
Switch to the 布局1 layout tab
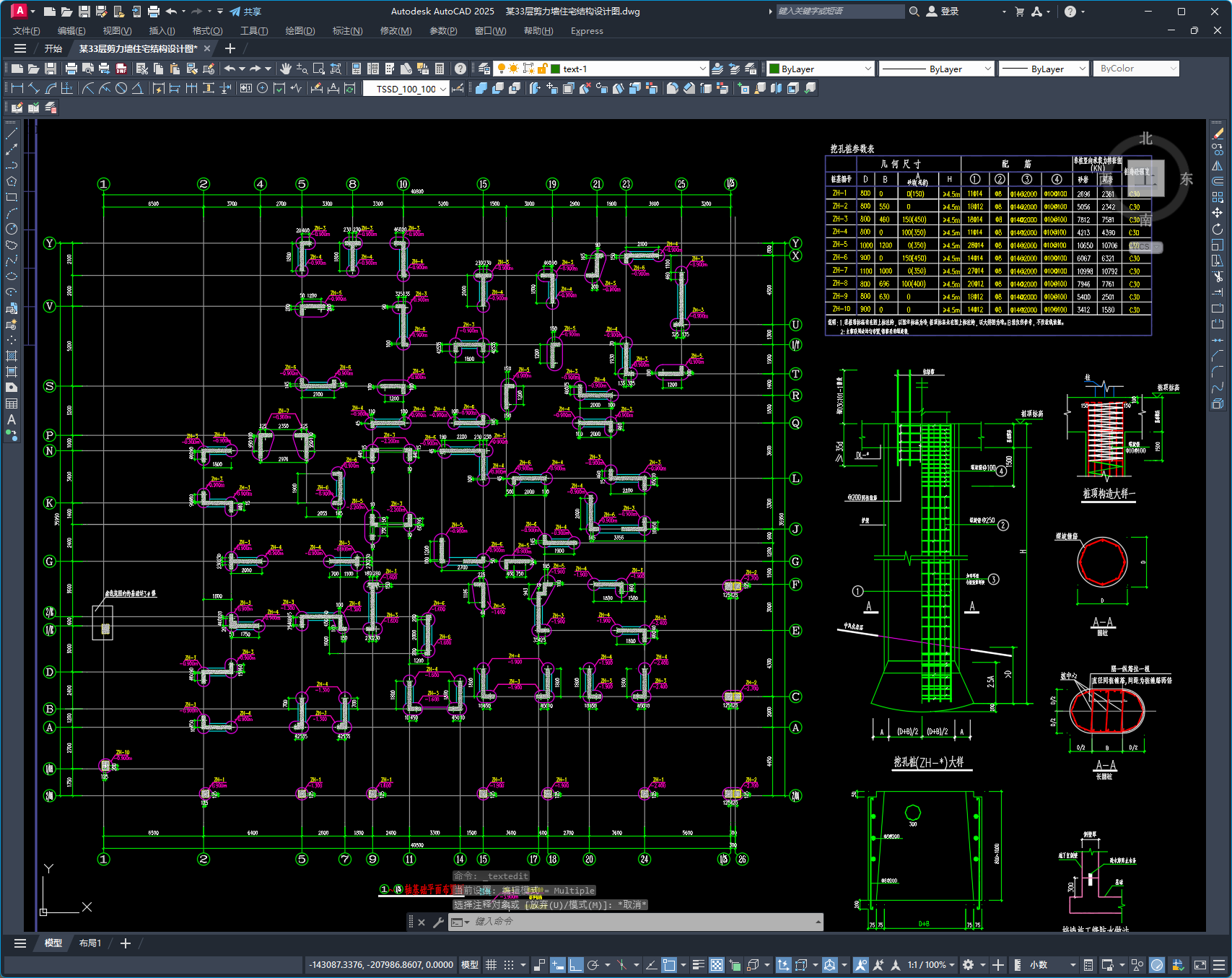(90, 943)
